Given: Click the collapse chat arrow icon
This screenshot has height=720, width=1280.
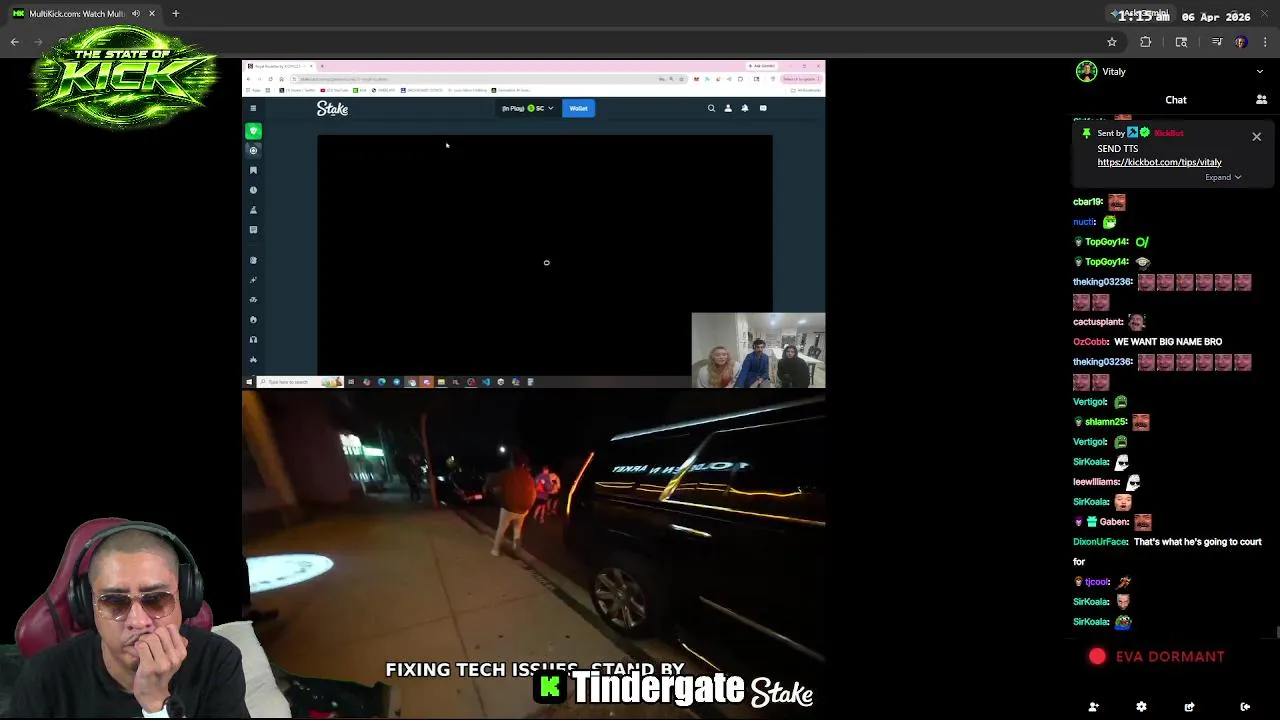Looking at the screenshot, I should (1245, 707).
